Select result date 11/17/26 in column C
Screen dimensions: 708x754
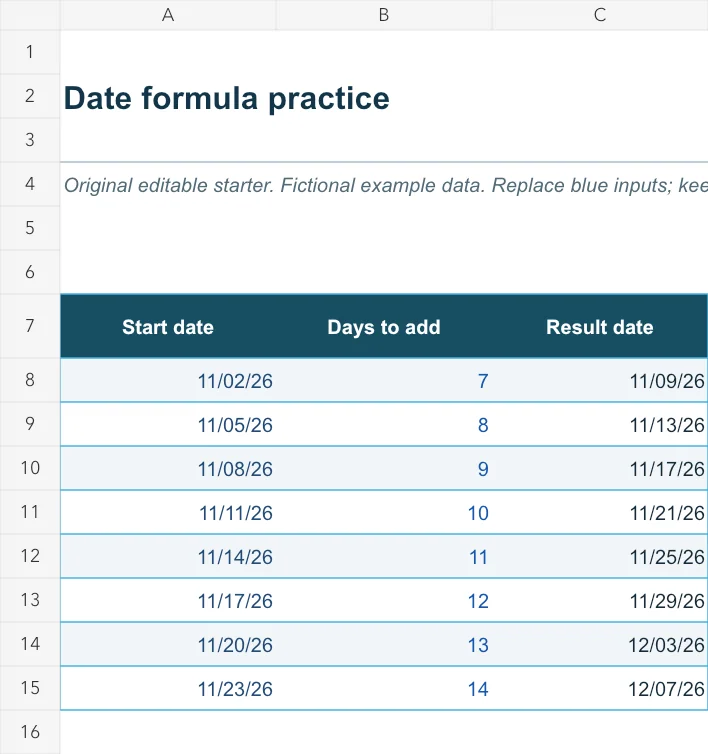coord(600,468)
